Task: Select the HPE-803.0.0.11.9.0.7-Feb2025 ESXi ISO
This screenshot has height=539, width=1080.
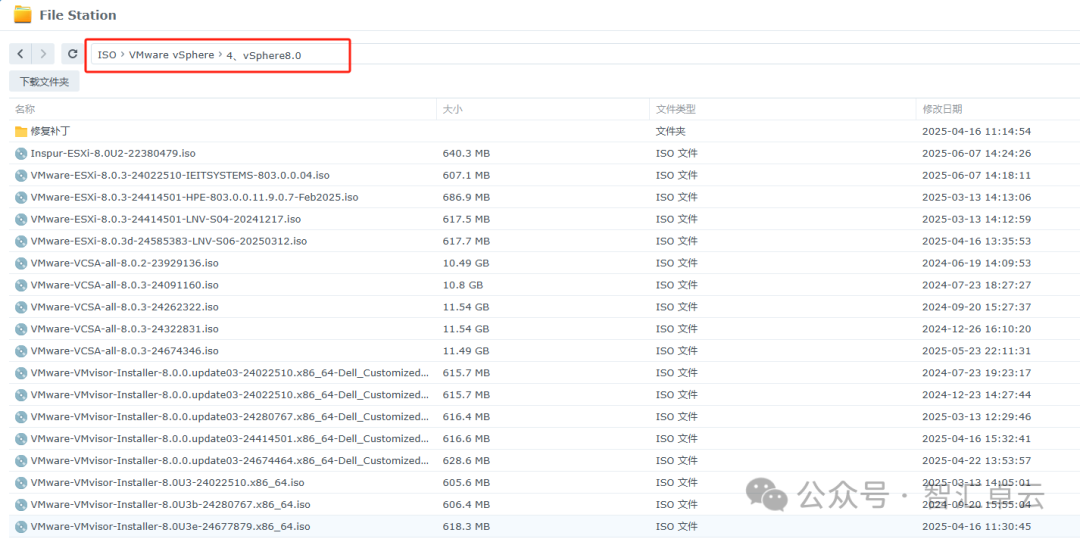Action: click(194, 198)
